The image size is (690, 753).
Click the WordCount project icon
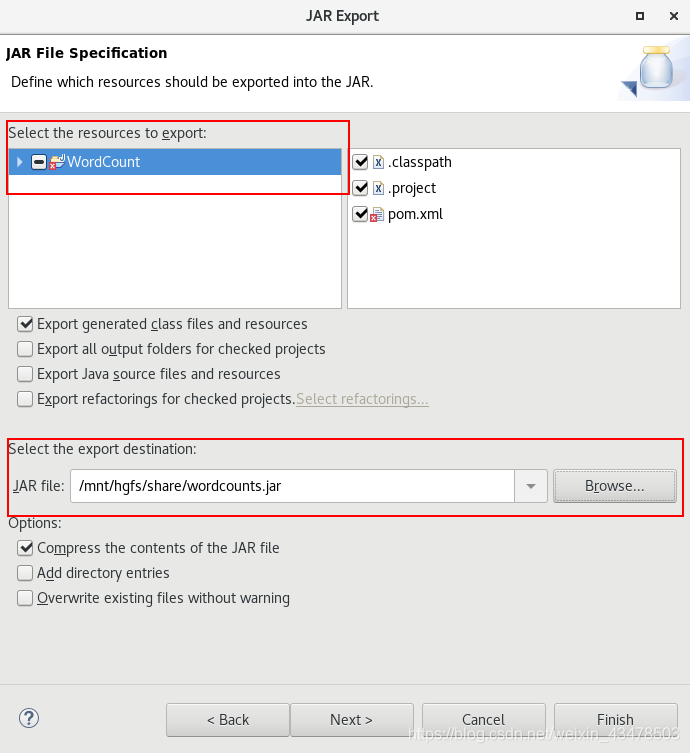tap(57, 162)
